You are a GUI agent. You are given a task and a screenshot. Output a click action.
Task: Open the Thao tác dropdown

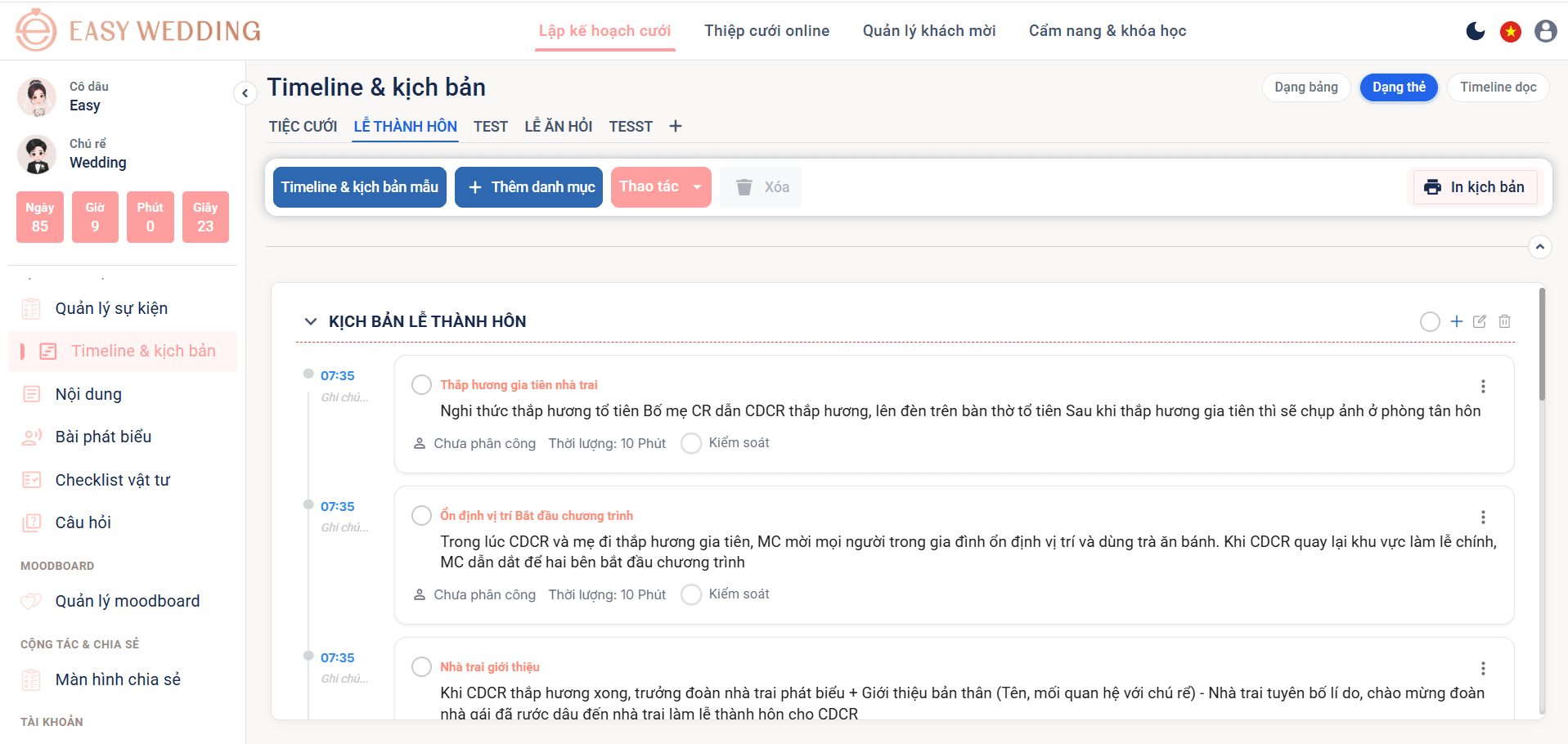click(661, 187)
